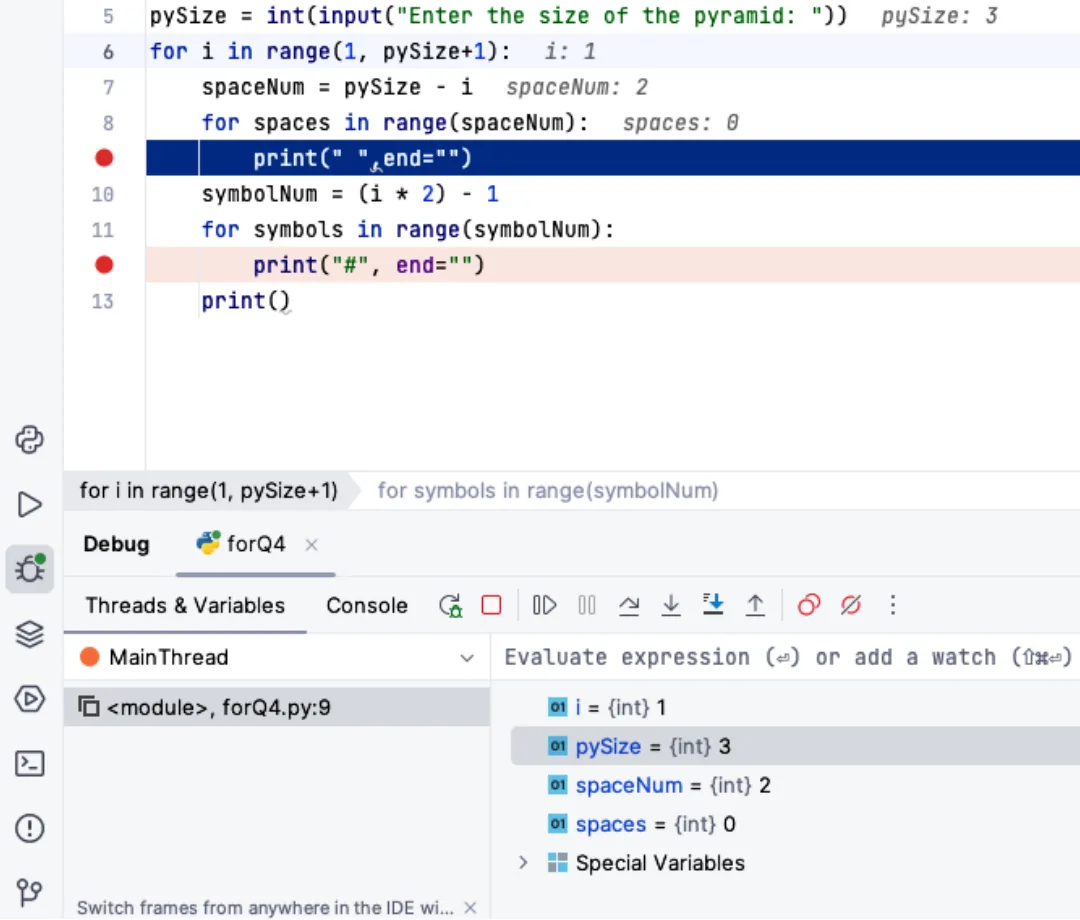
Task: Click gutter line number 13
Action: [103, 301]
